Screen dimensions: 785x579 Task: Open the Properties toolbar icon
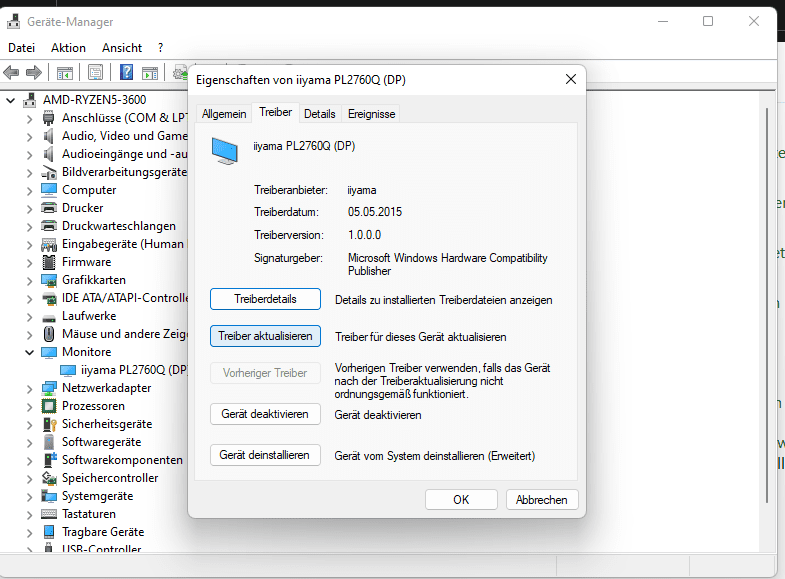[x=95, y=73]
